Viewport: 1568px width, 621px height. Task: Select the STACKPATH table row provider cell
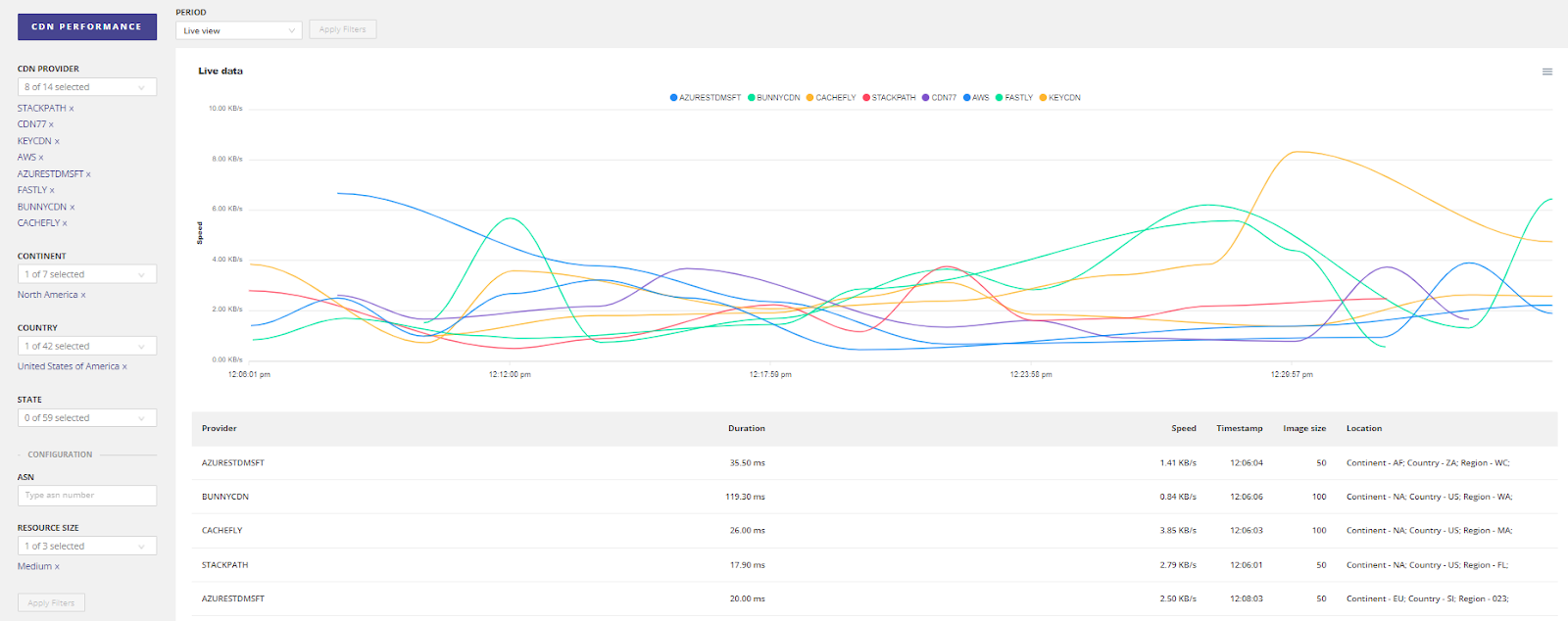click(x=225, y=565)
